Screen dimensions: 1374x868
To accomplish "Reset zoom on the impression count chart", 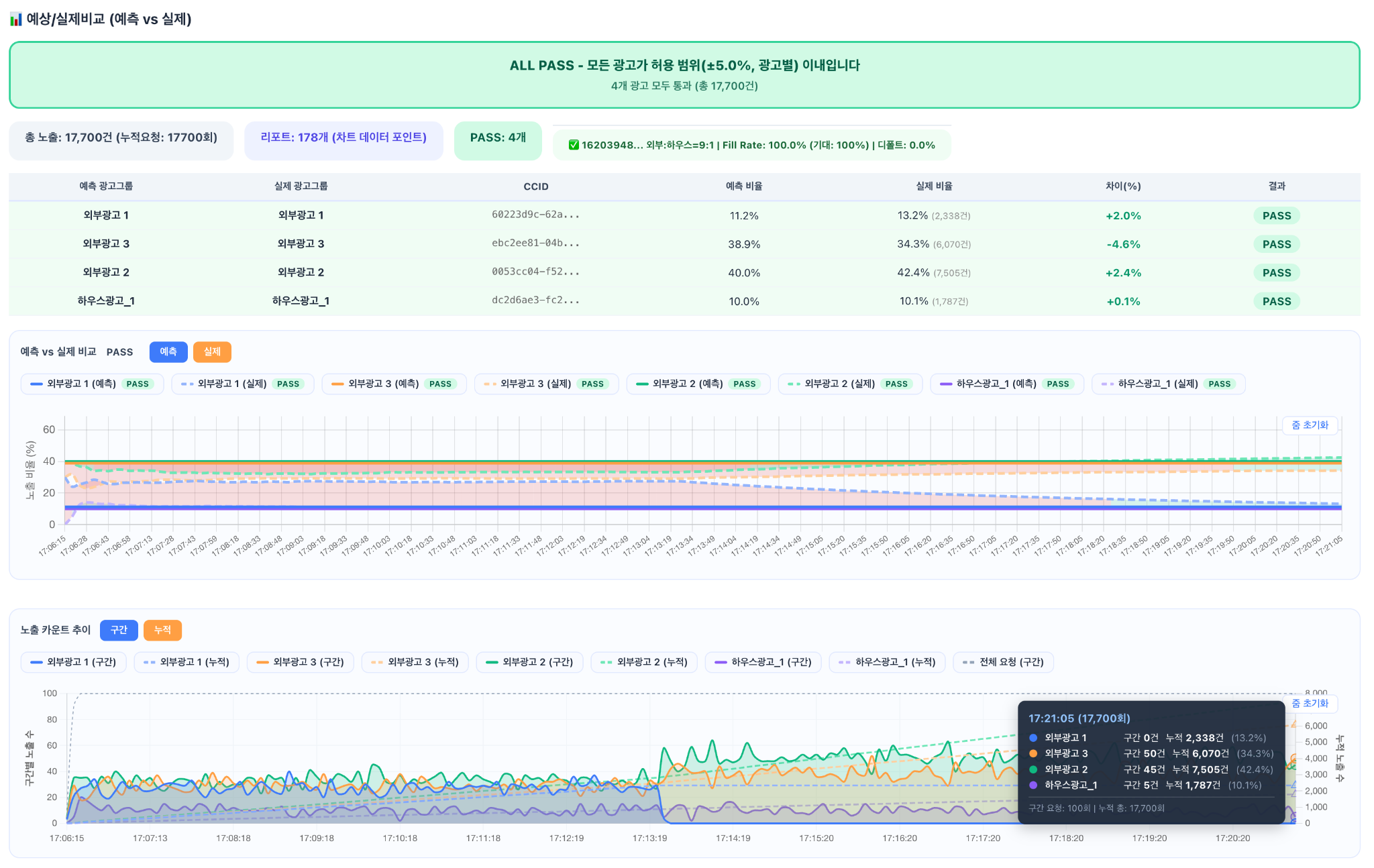I will [1310, 704].
